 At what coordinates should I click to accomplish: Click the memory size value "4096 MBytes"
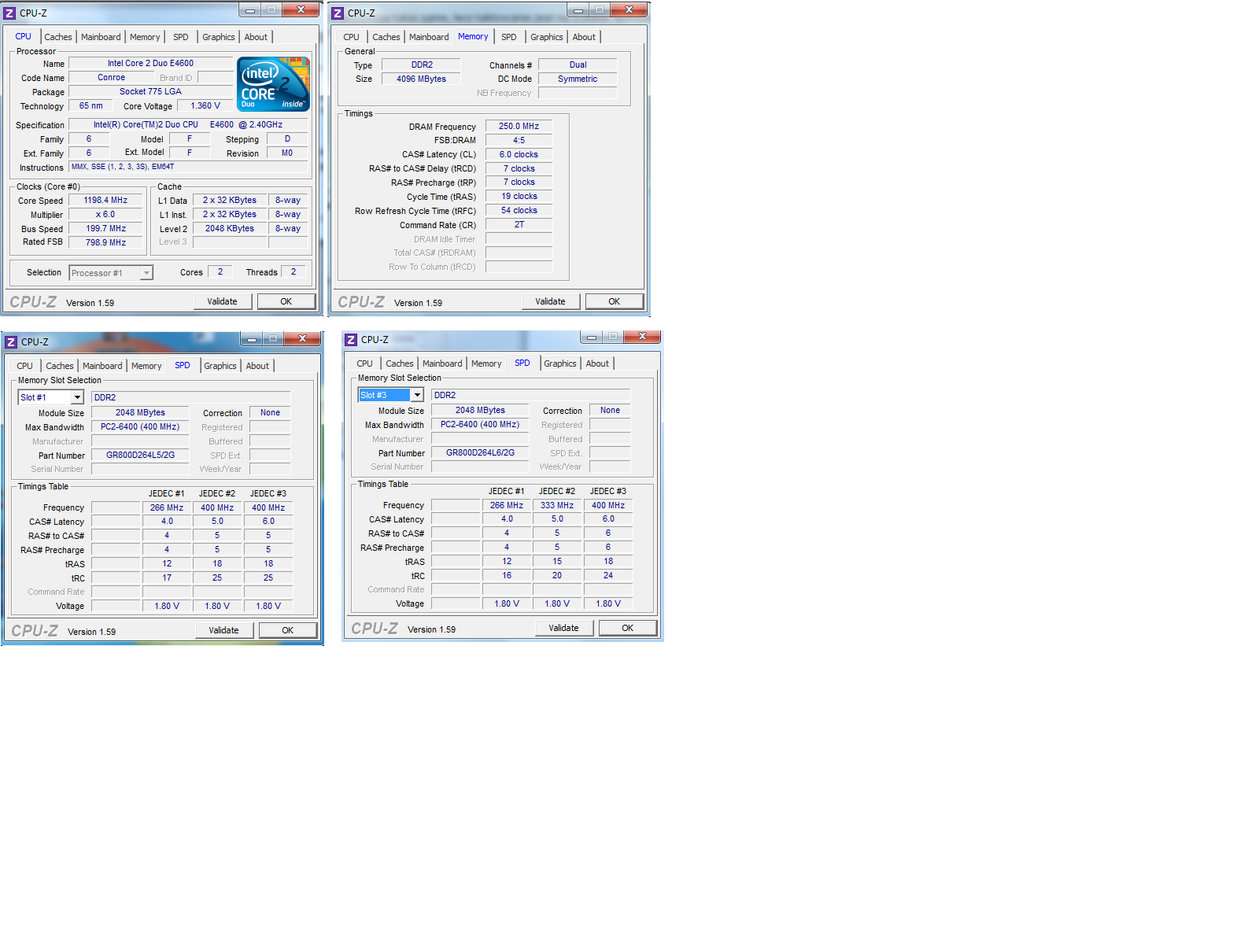pyautogui.click(x=422, y=79)
